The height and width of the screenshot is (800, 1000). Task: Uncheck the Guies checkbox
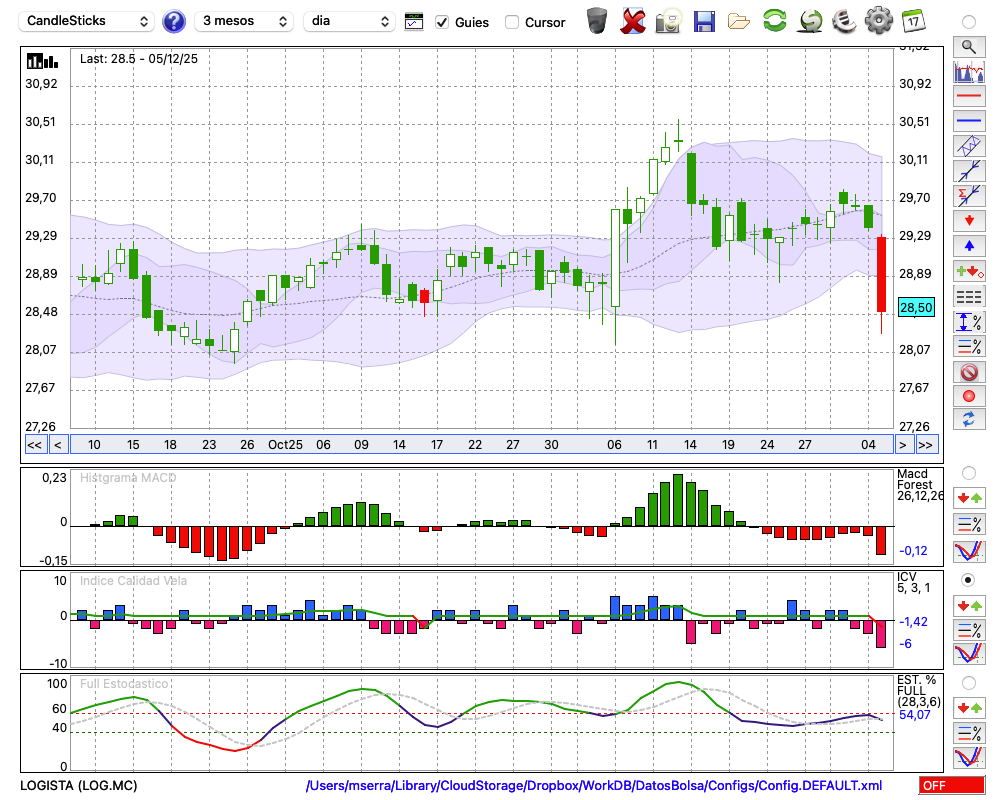441,22
